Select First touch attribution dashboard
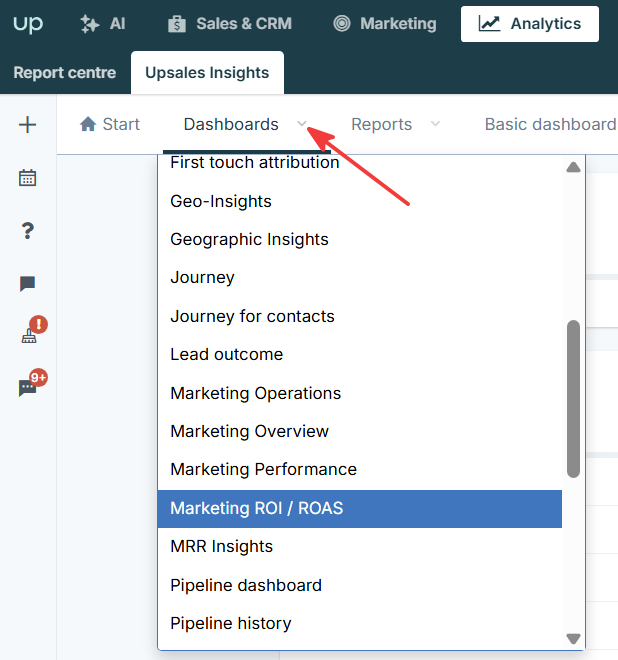Viewport: 618px width, 660px height. pos(360,163)
